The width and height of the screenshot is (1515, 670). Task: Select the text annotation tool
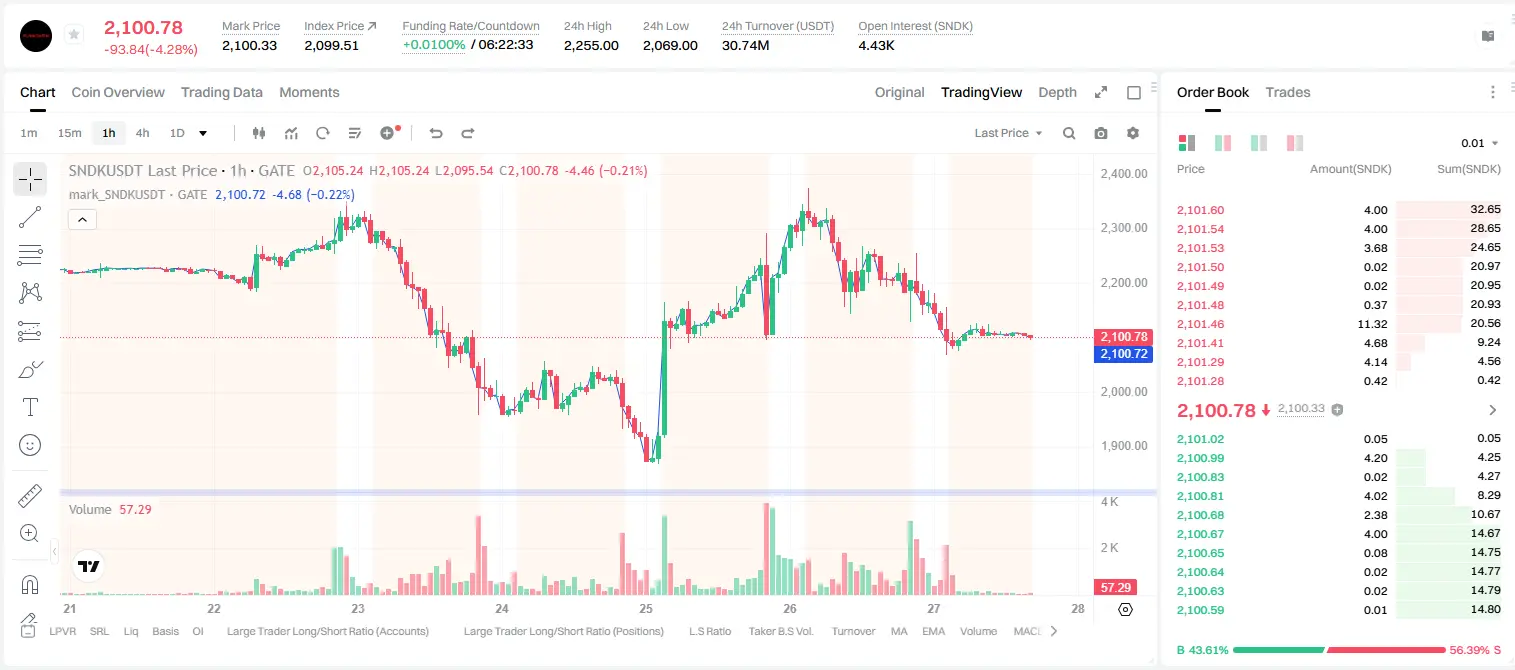coord(30,407)
